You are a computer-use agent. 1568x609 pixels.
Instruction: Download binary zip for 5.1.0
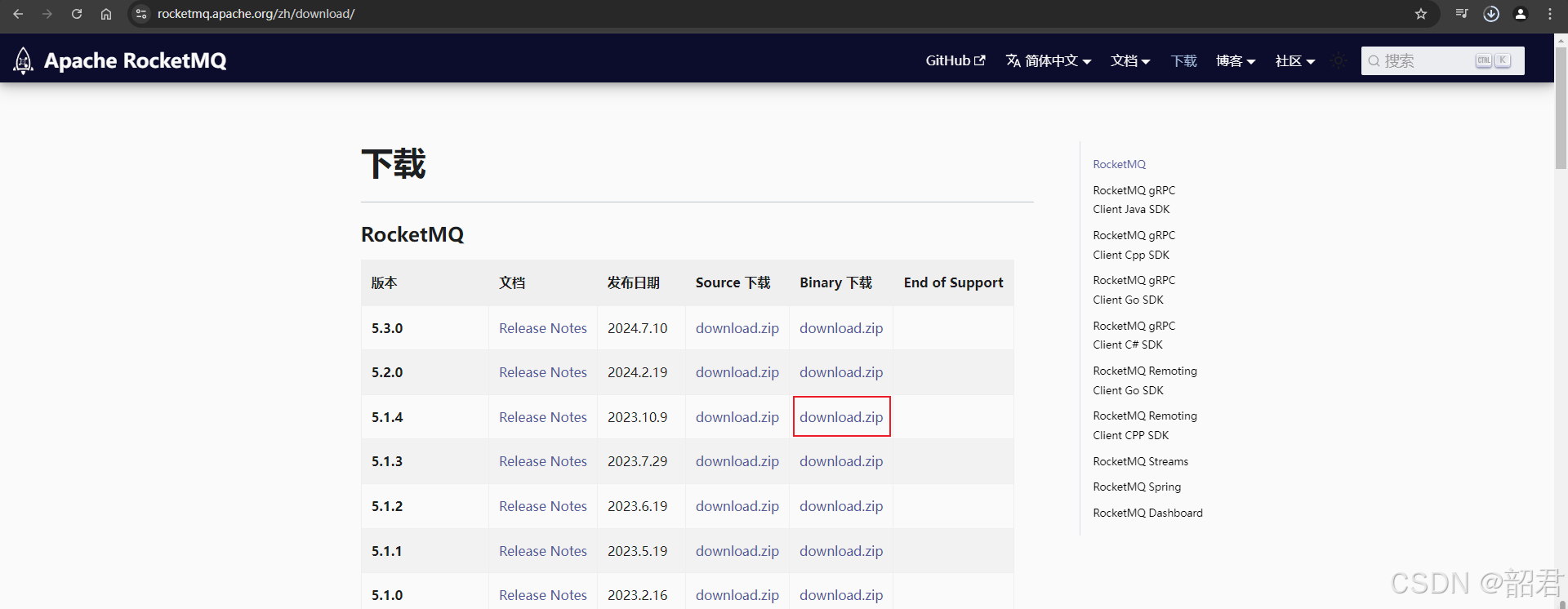tap(841, 595)
